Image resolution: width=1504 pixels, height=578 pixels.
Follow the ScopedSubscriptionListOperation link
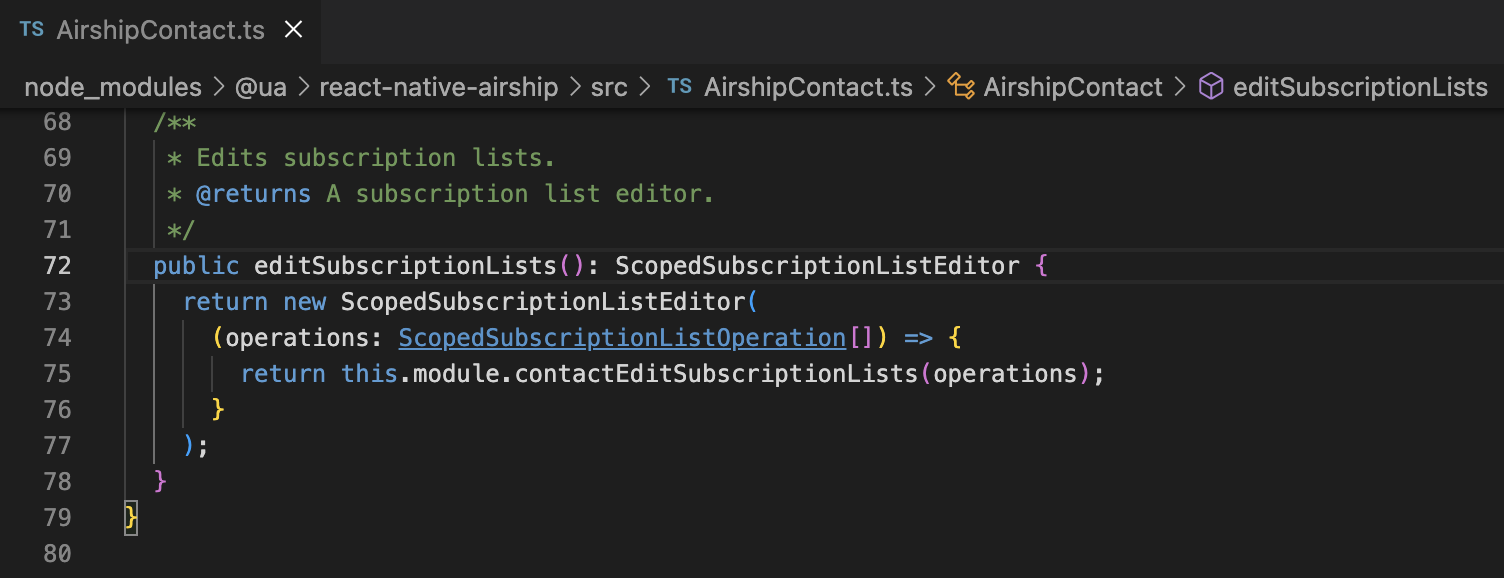click(621, 337)
